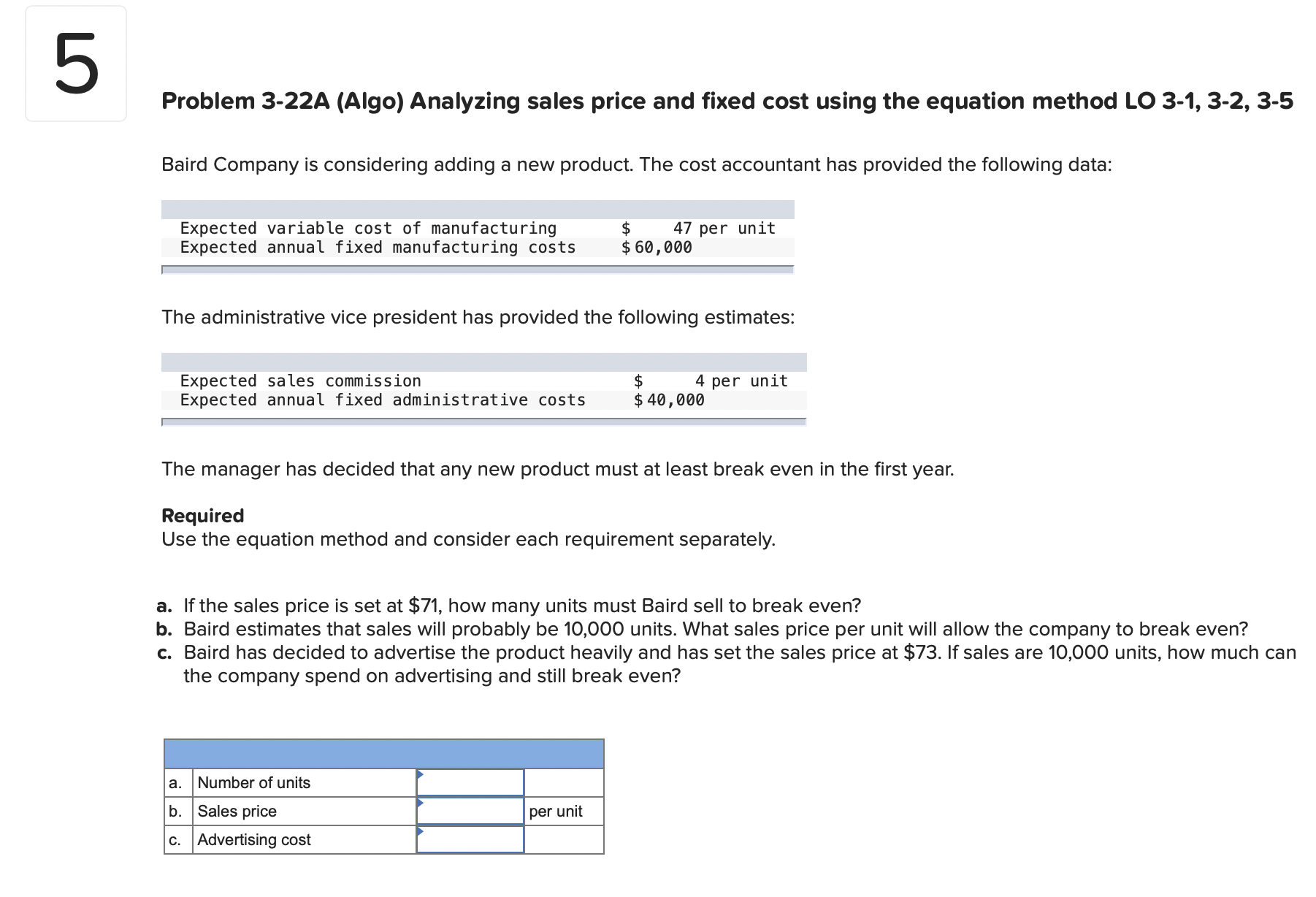The width and height of the screenshot is (1316, 897).
Task: Click the Required section heading
Action: (x=202, y=516)
